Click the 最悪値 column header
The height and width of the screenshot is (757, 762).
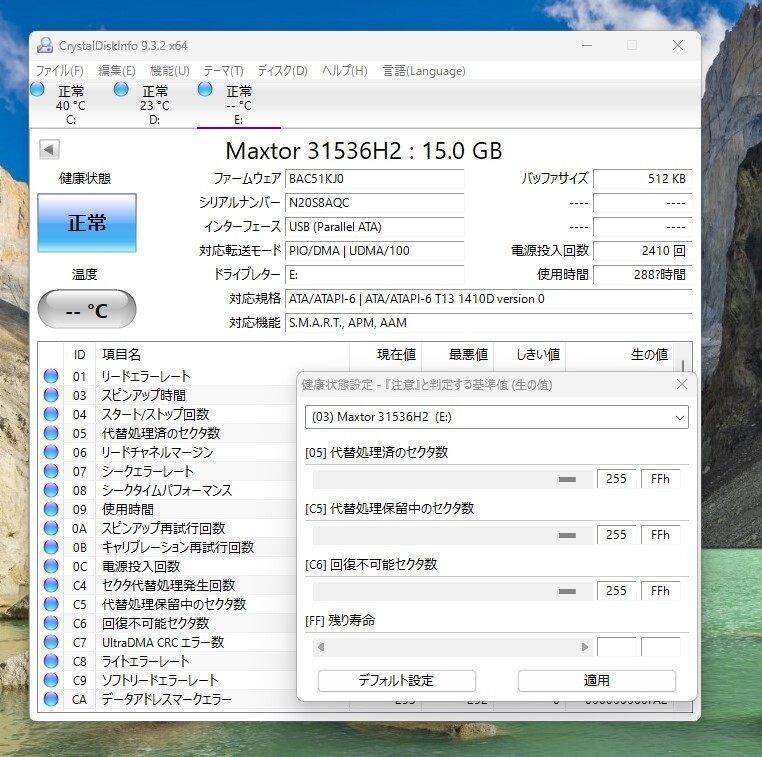coord(457,355)
